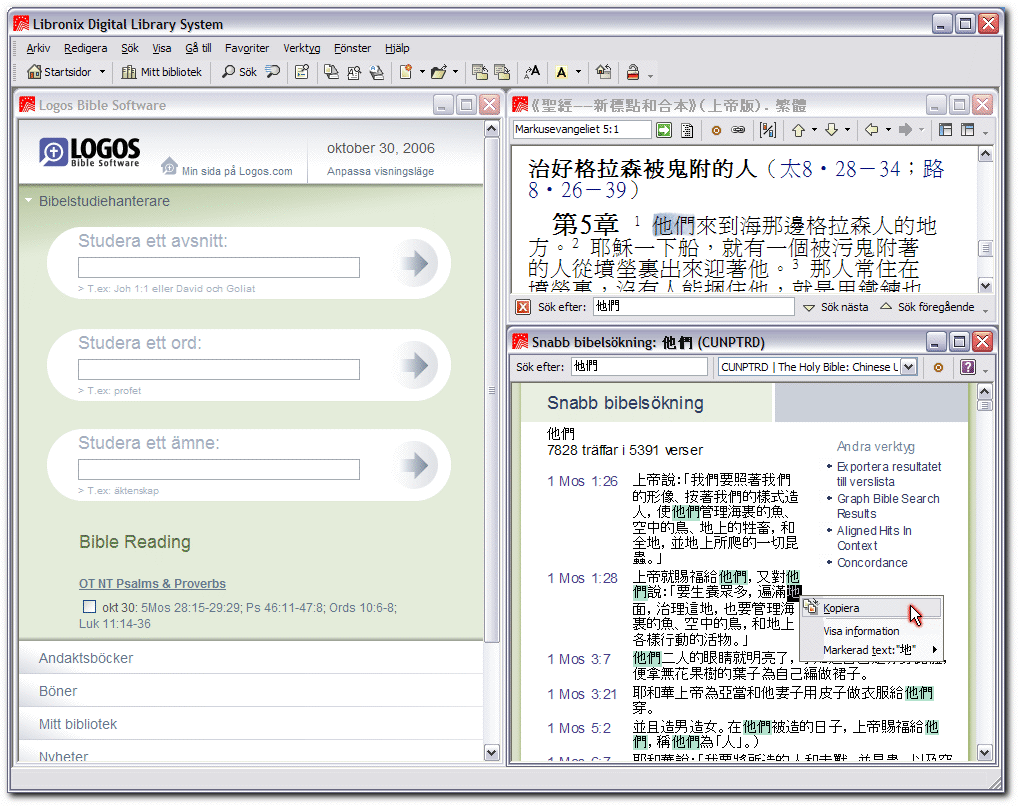
Task: Click the home icon beside Min sida på Logos.com
Action: [169, 166]
